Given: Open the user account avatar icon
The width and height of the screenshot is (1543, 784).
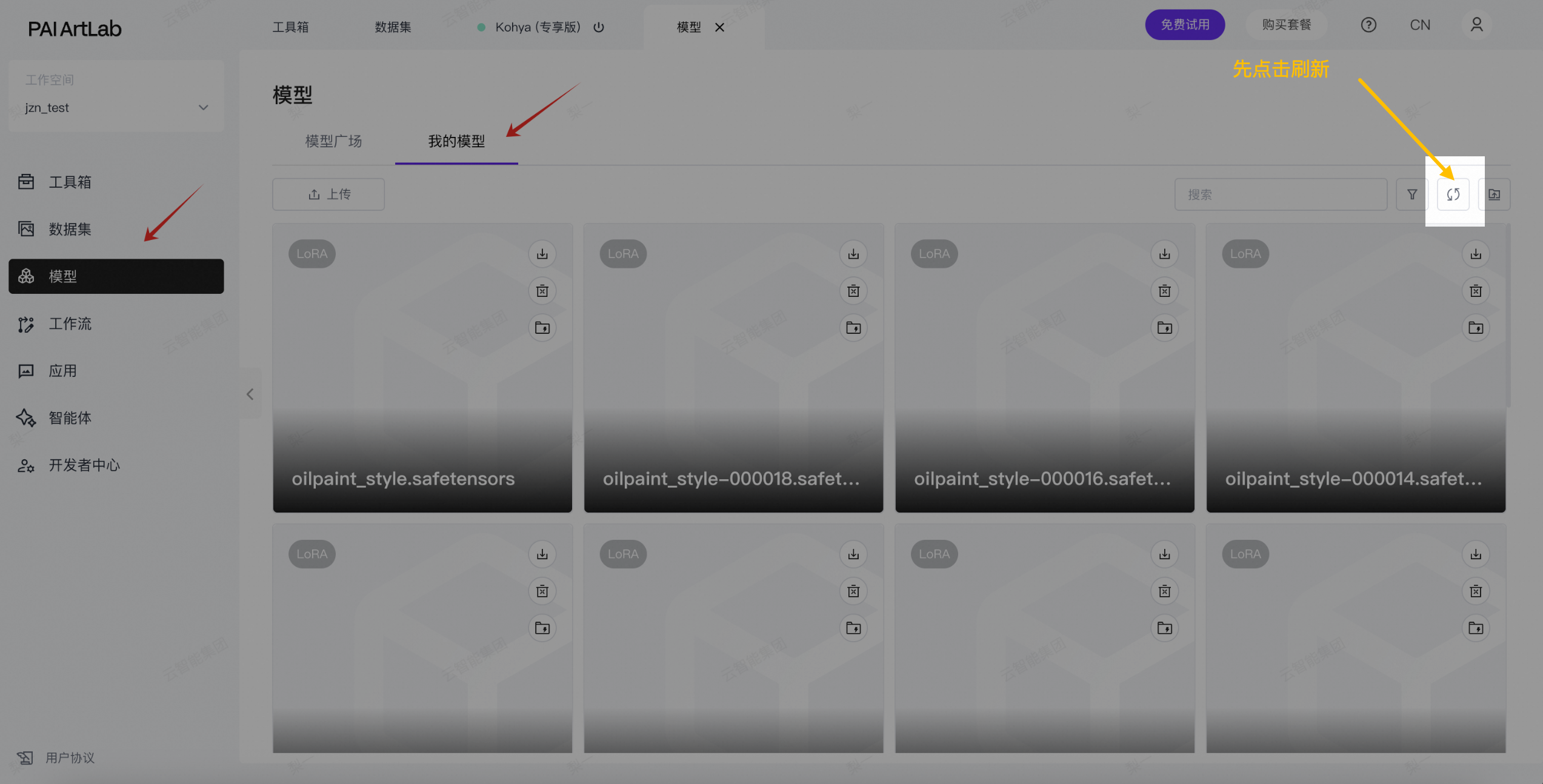Looking at the screenshot, I should 1476,25.
